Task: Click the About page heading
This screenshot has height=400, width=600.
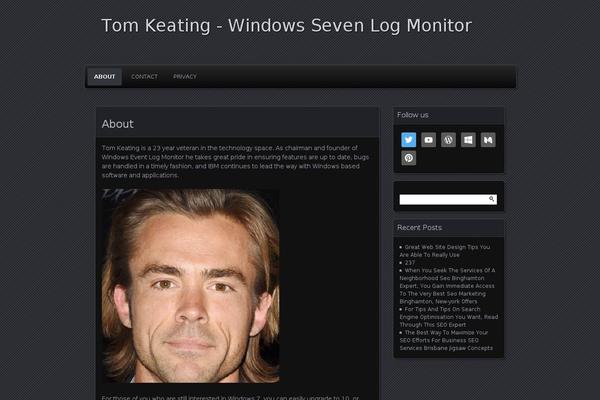Action: 117,124
